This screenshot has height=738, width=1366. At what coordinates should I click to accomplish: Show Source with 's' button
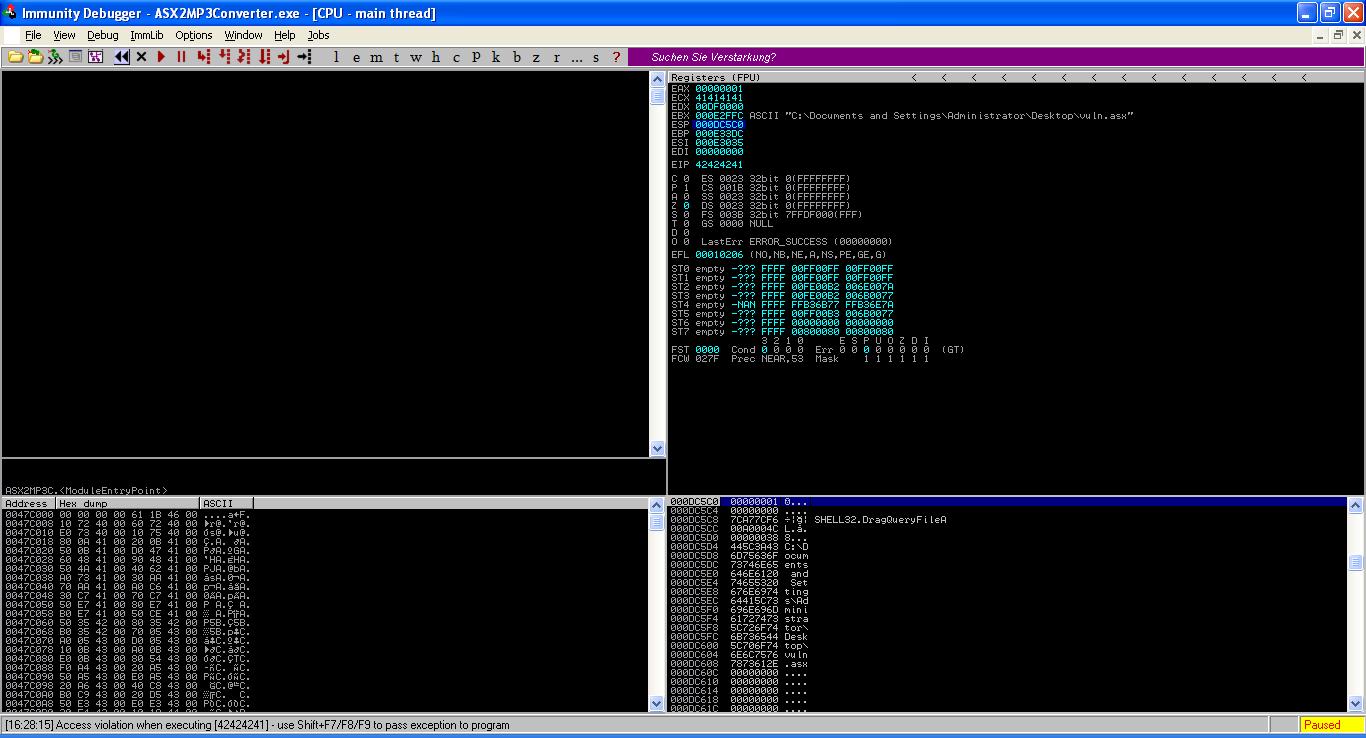(596, 57)
